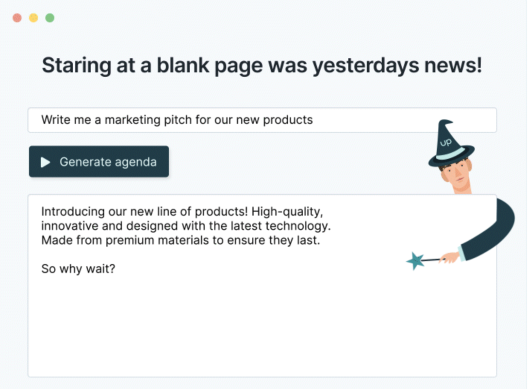Click the wizard's hand holding the wand

[451, 258]
